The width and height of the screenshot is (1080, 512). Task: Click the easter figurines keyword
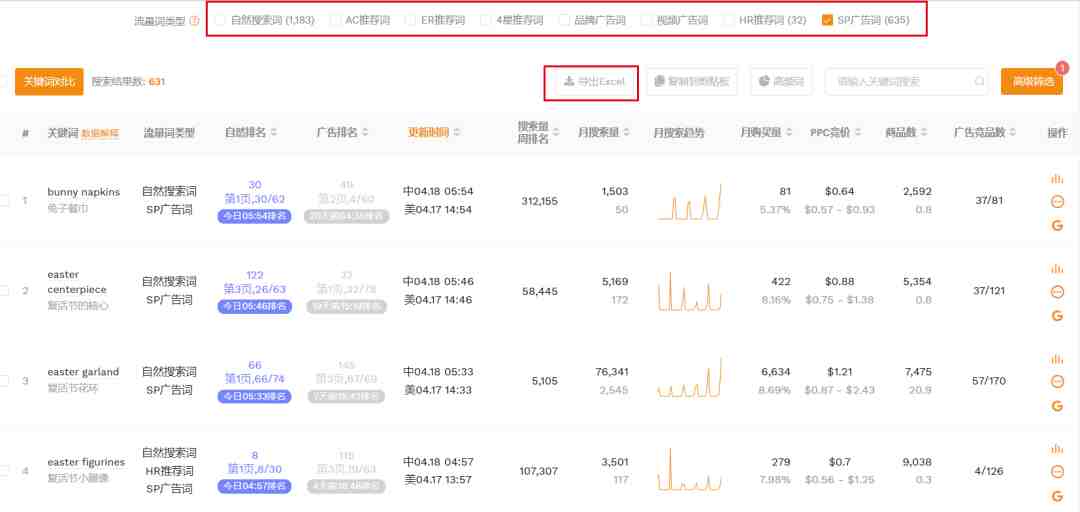[86, 462]
